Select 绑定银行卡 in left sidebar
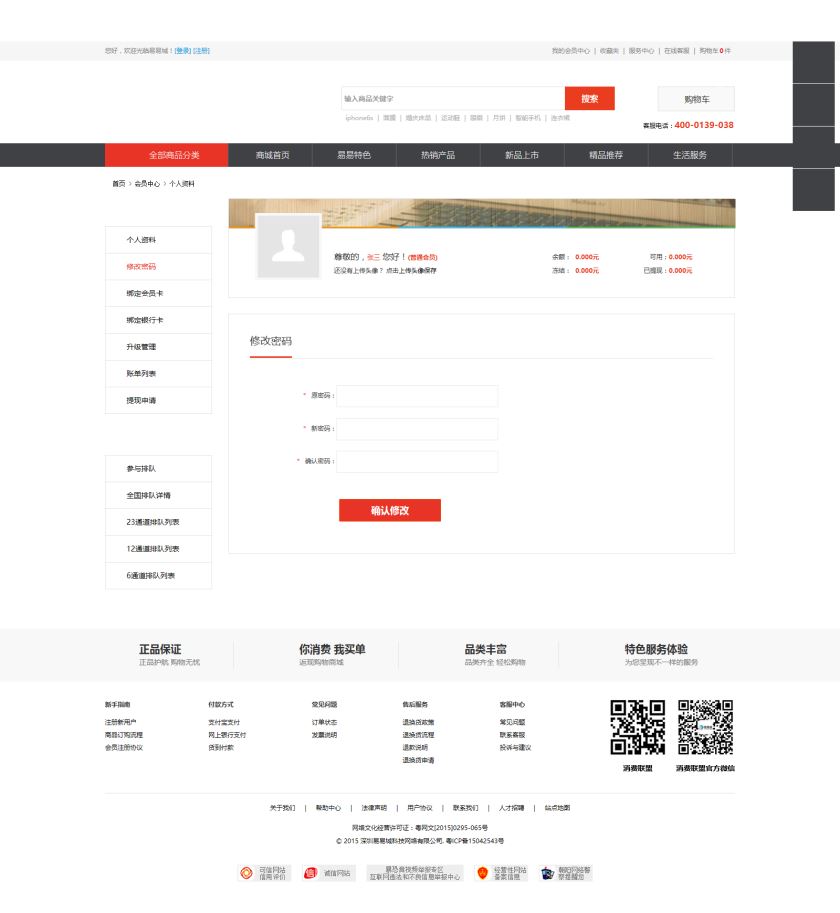840x913 pixels. [158, 320]
